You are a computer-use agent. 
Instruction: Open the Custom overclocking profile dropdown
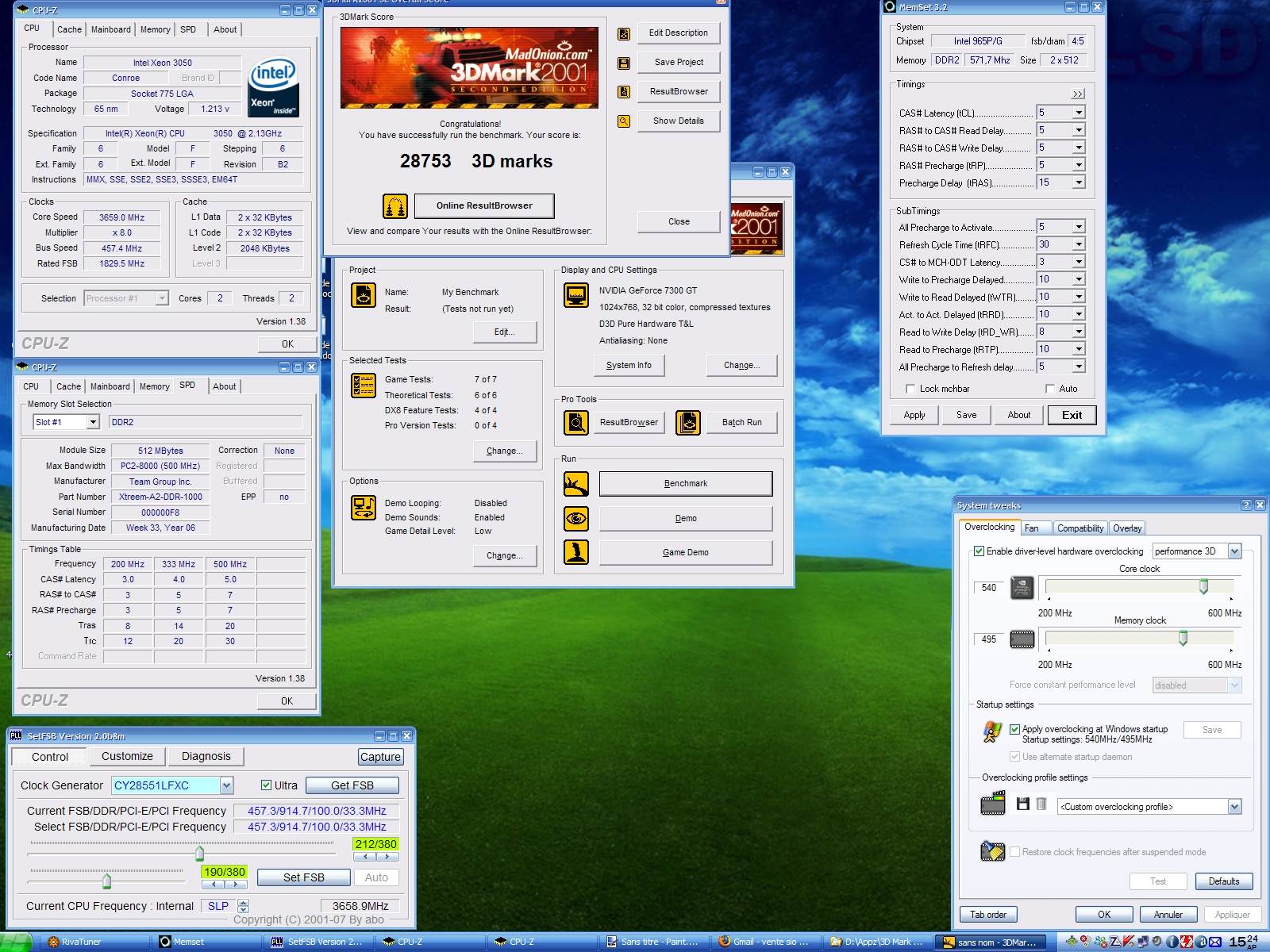coord(1234,807)
